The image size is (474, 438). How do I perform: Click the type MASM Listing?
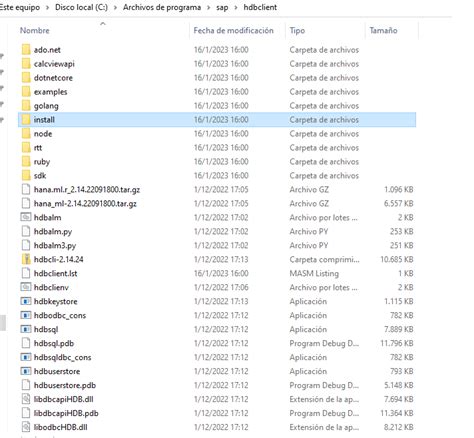click(x=314, y=273)
